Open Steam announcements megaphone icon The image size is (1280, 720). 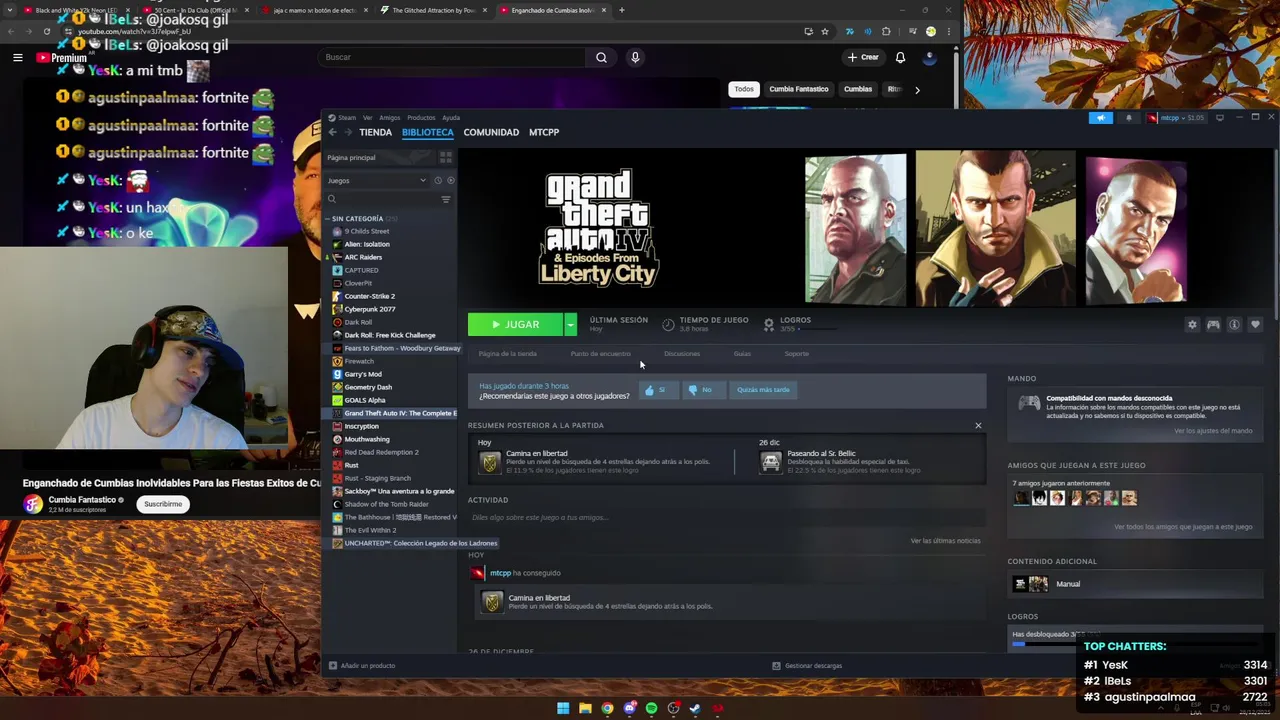[x=1100, y=118]
